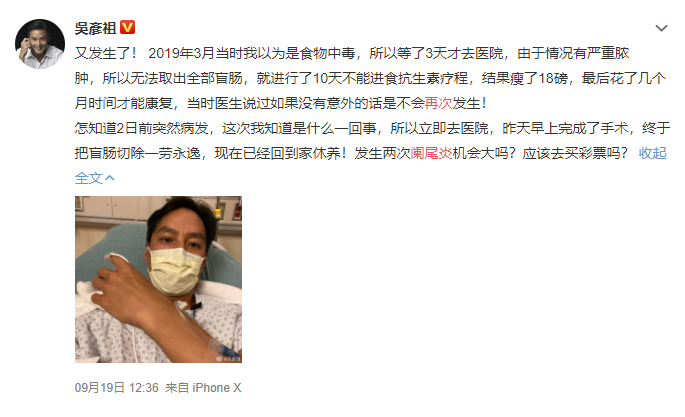Open the 吴彦祖 username link
The image size is (685, 417).
pos(95,28)
